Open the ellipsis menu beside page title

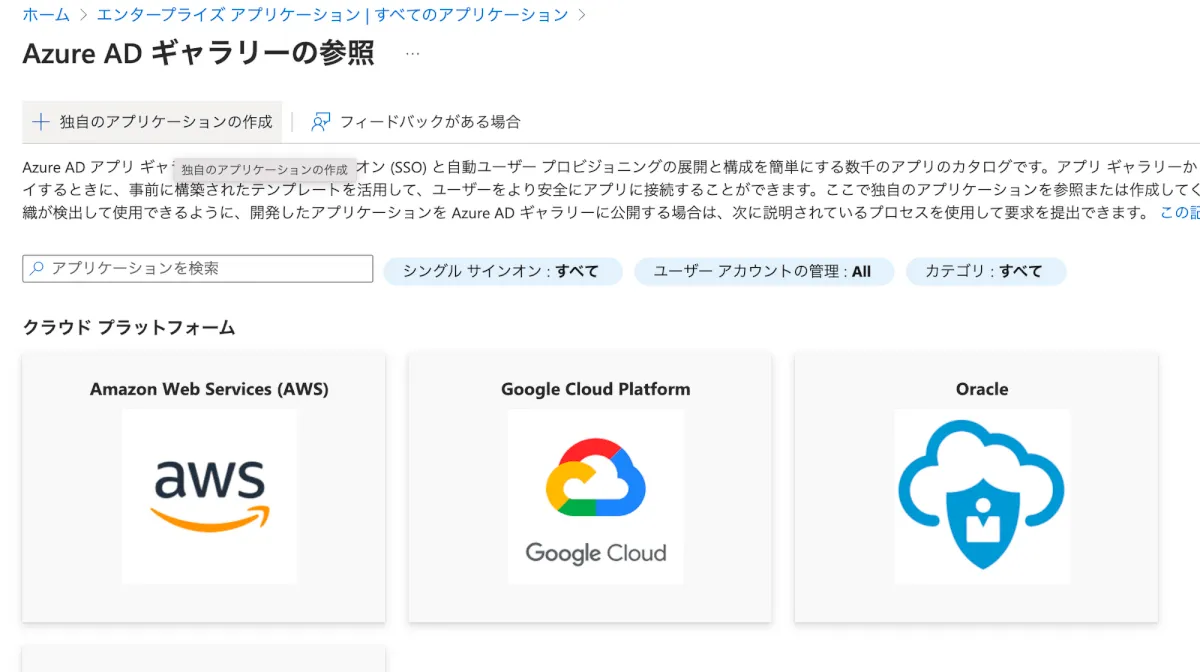pos(413,54)
